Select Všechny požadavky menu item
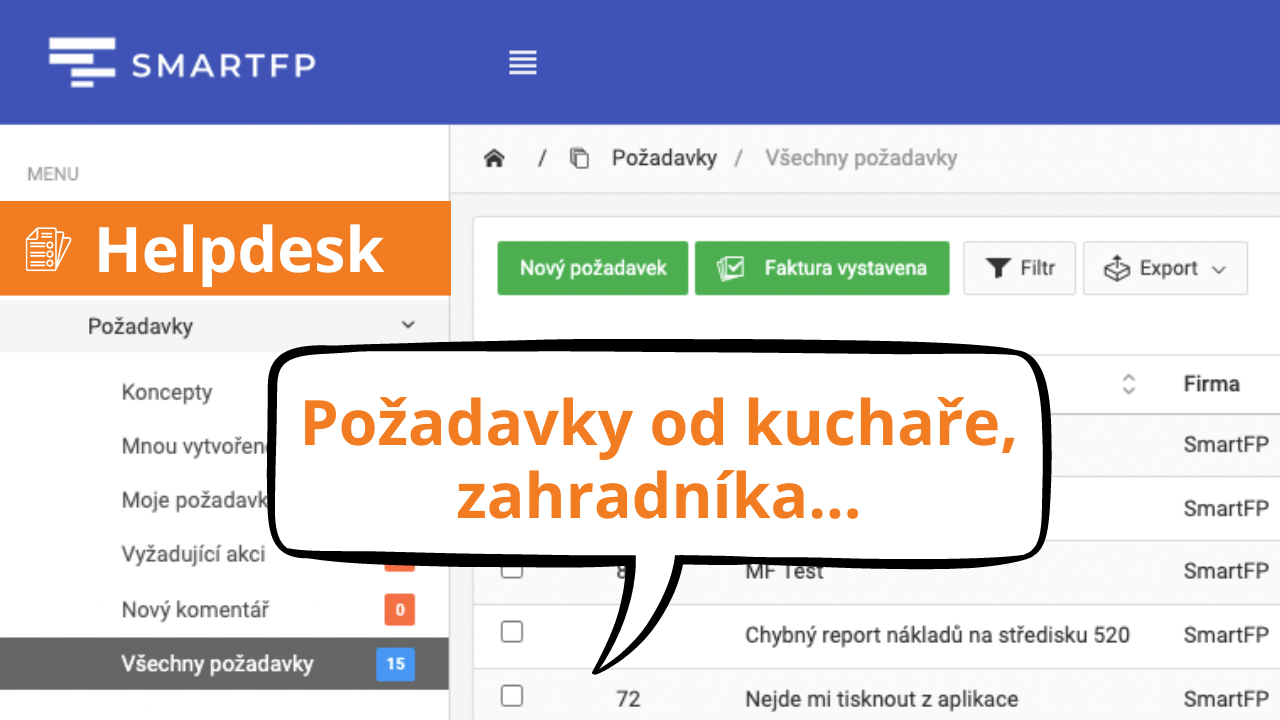Screen dimensions: 1280x720 (217, 664)
